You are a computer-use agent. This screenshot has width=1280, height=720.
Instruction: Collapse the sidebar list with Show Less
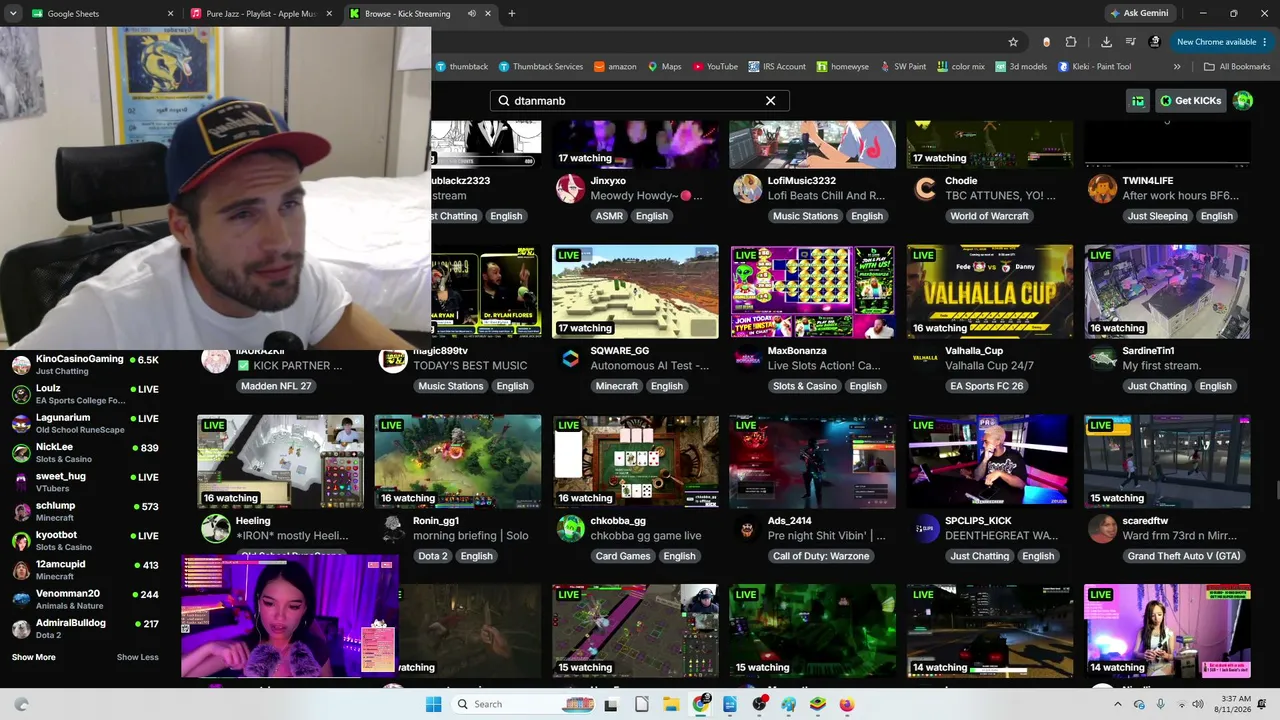[138, 657]
